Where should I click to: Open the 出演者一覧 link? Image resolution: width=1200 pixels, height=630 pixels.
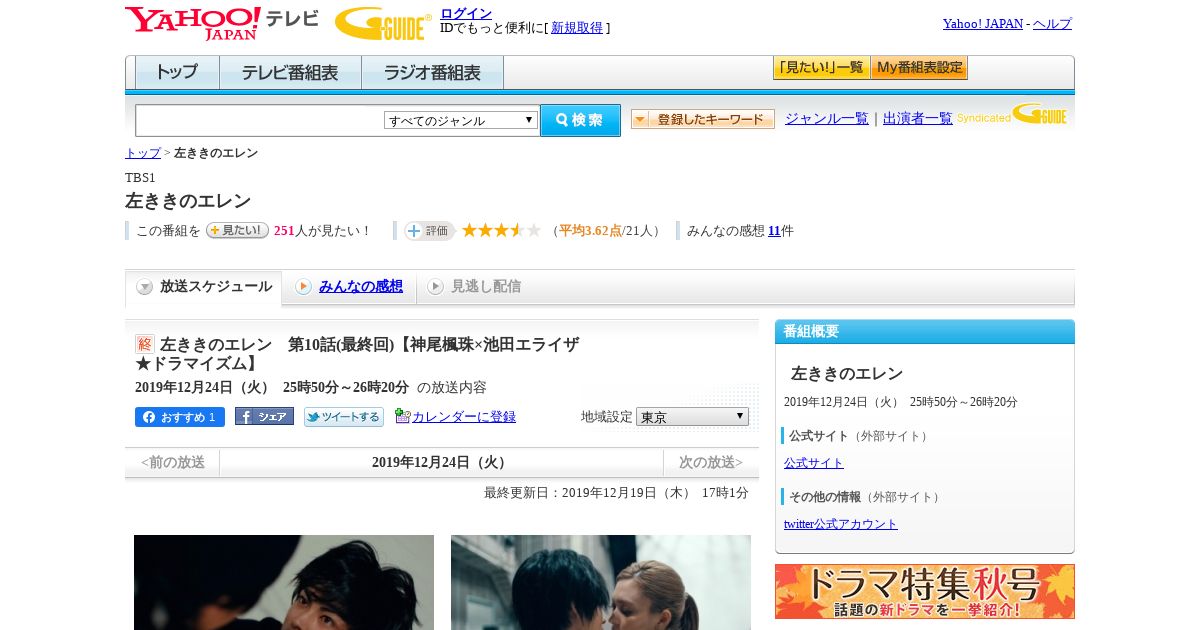tap(918, 119)
